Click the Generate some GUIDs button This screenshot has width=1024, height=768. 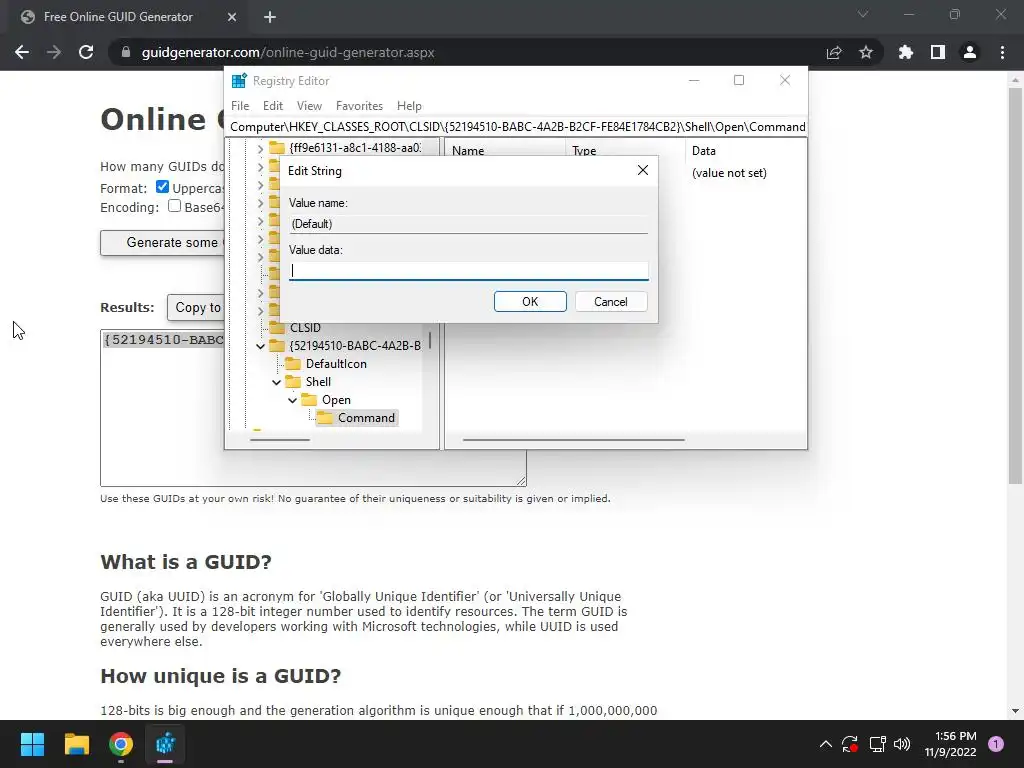[x=162, y=242]
